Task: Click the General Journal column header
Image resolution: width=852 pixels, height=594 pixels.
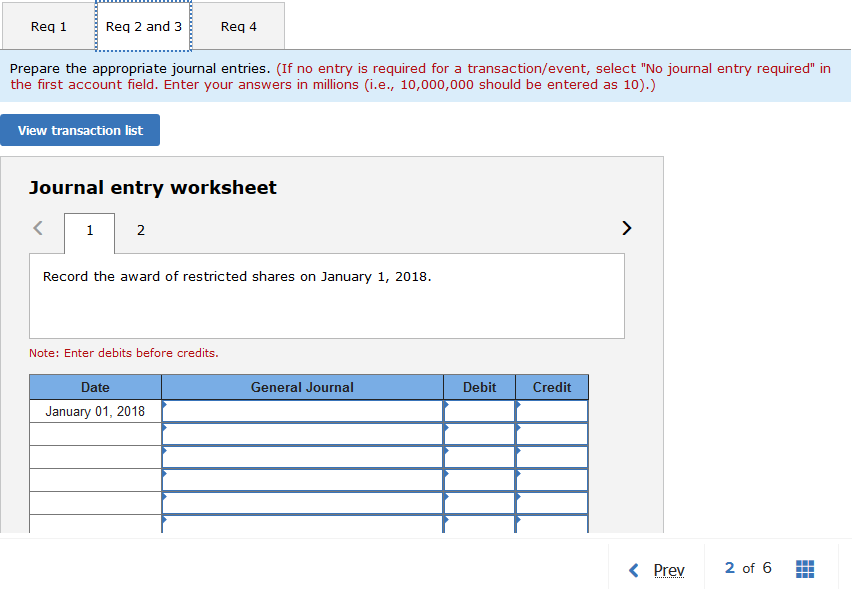Action: coord(302,387)
